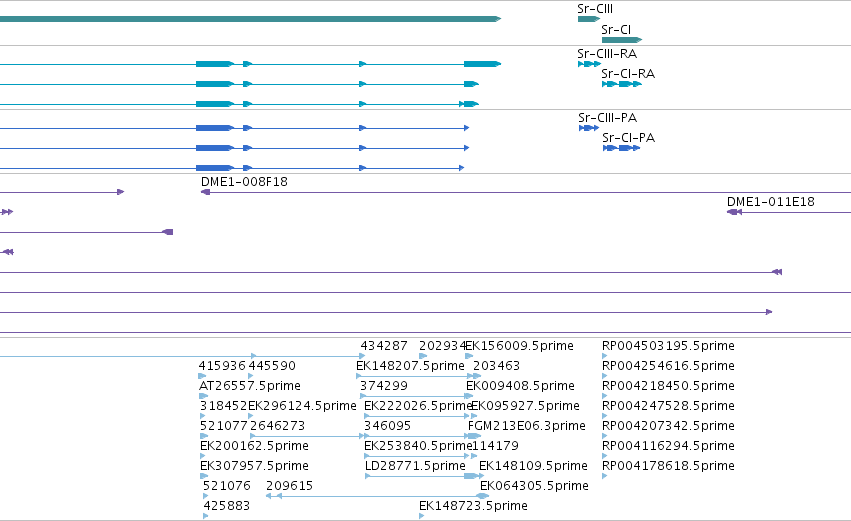The width and height of the screenshot is (851, 521).
Task: Open EK296124.5prime label
Action: 302,406
